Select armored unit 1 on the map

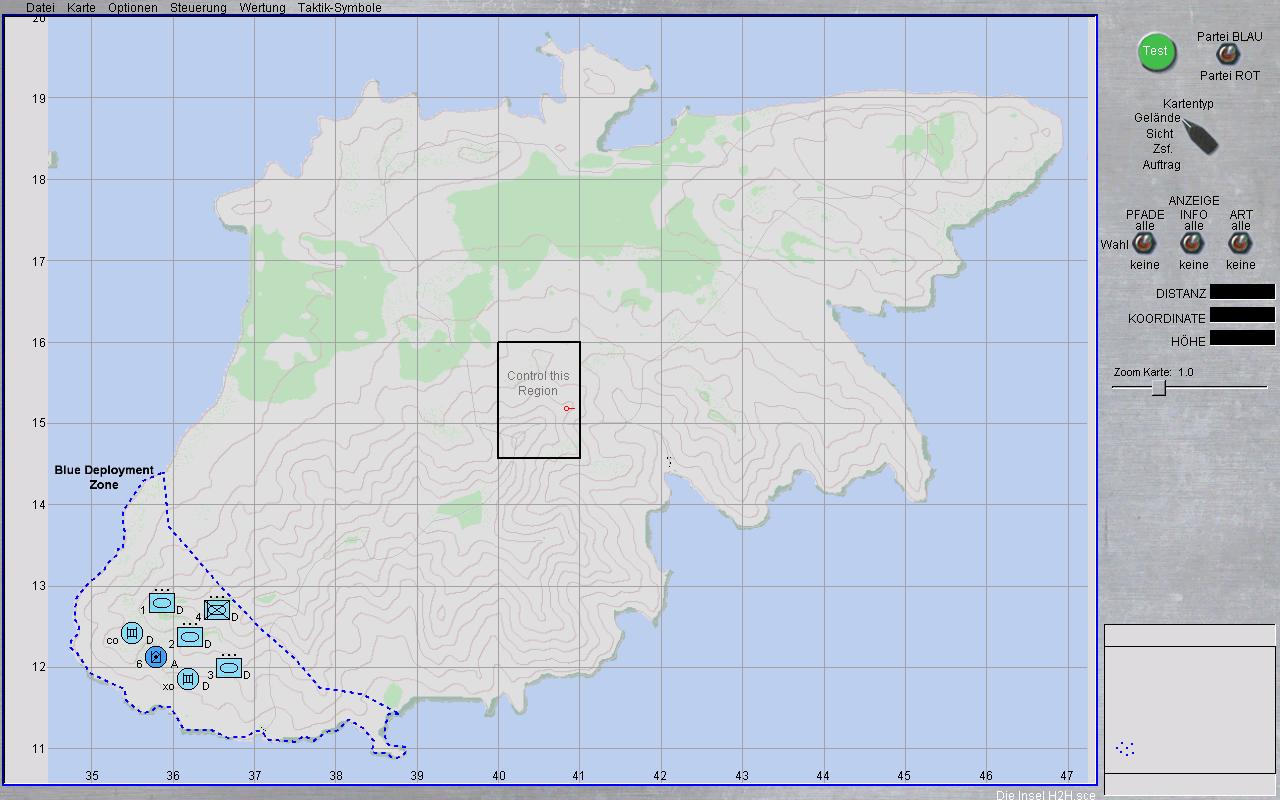click(162, 603)
